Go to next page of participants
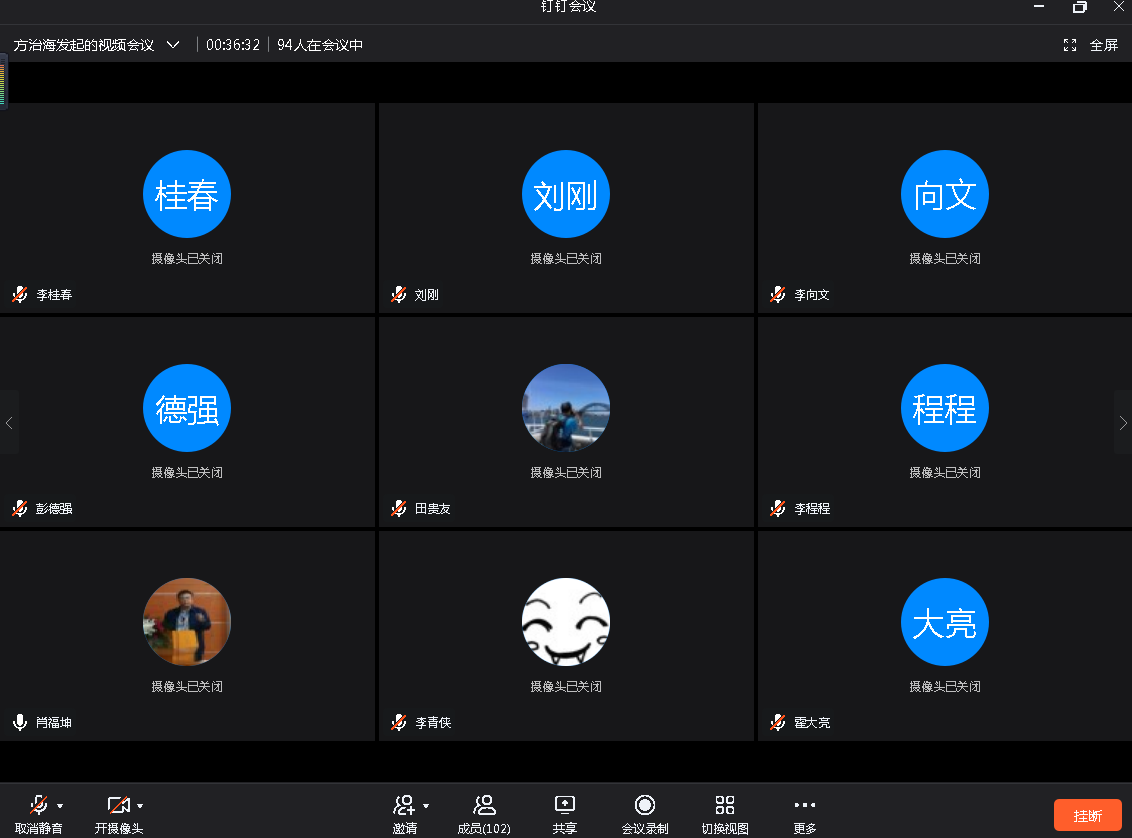1132x838 pixels. pos(1122,423)
